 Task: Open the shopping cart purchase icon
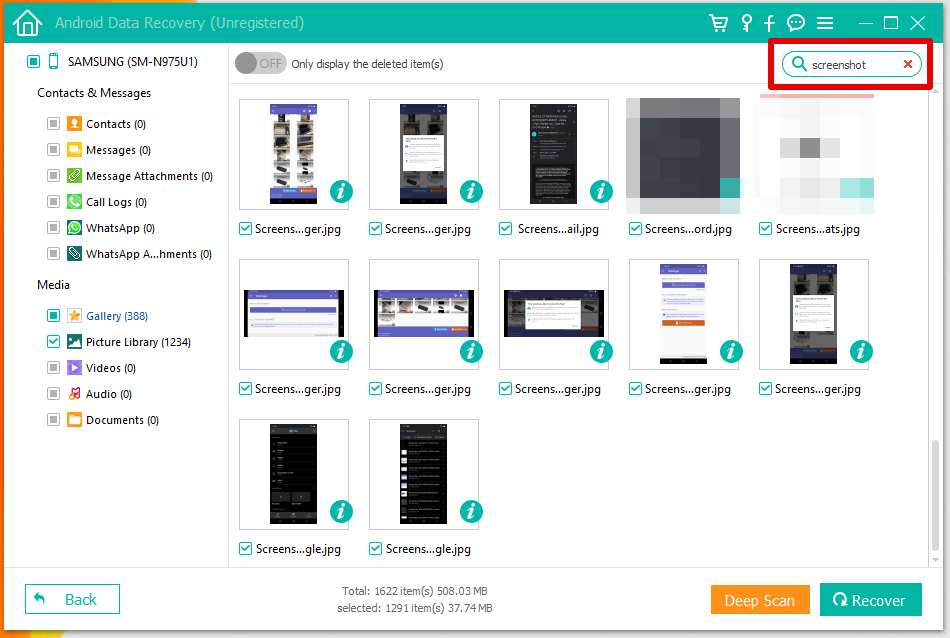click(x=718, y=23)
